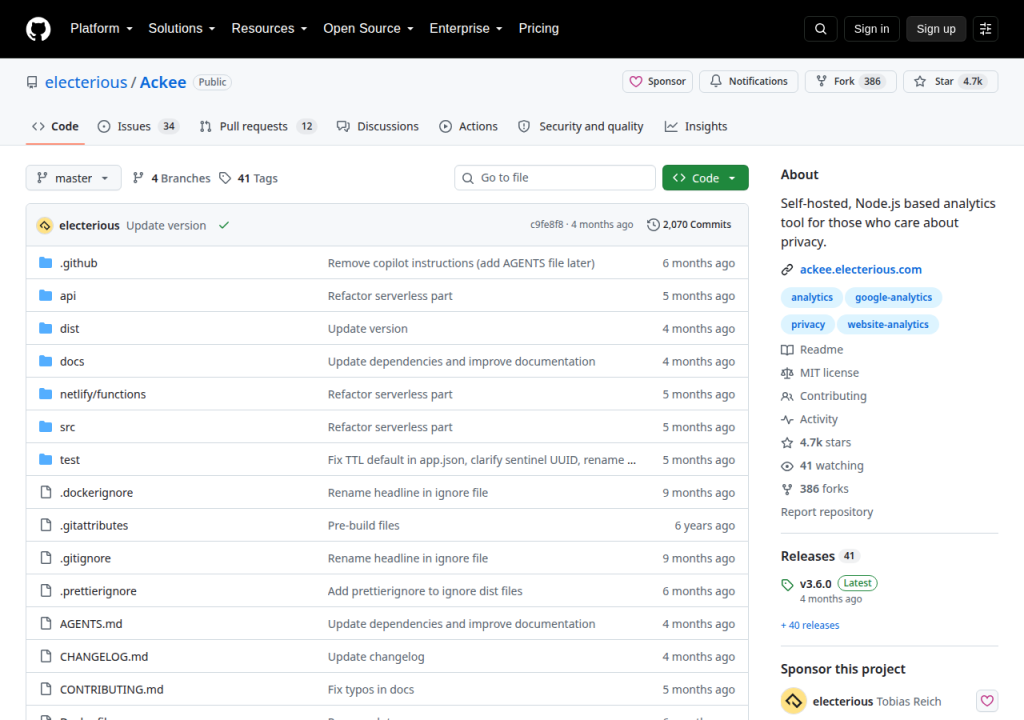Click the scale icon next to MIT license
The height and width of the screenshot is (720, 1024).
(787, 373)
